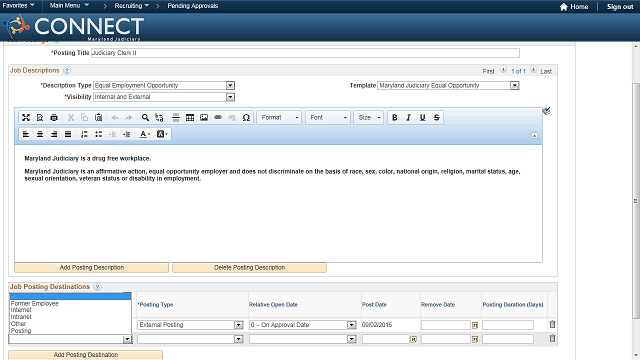This screenshot has width=640, height=360.
Task: Open the Template dropdown
Action: click(x=515, y=85)
